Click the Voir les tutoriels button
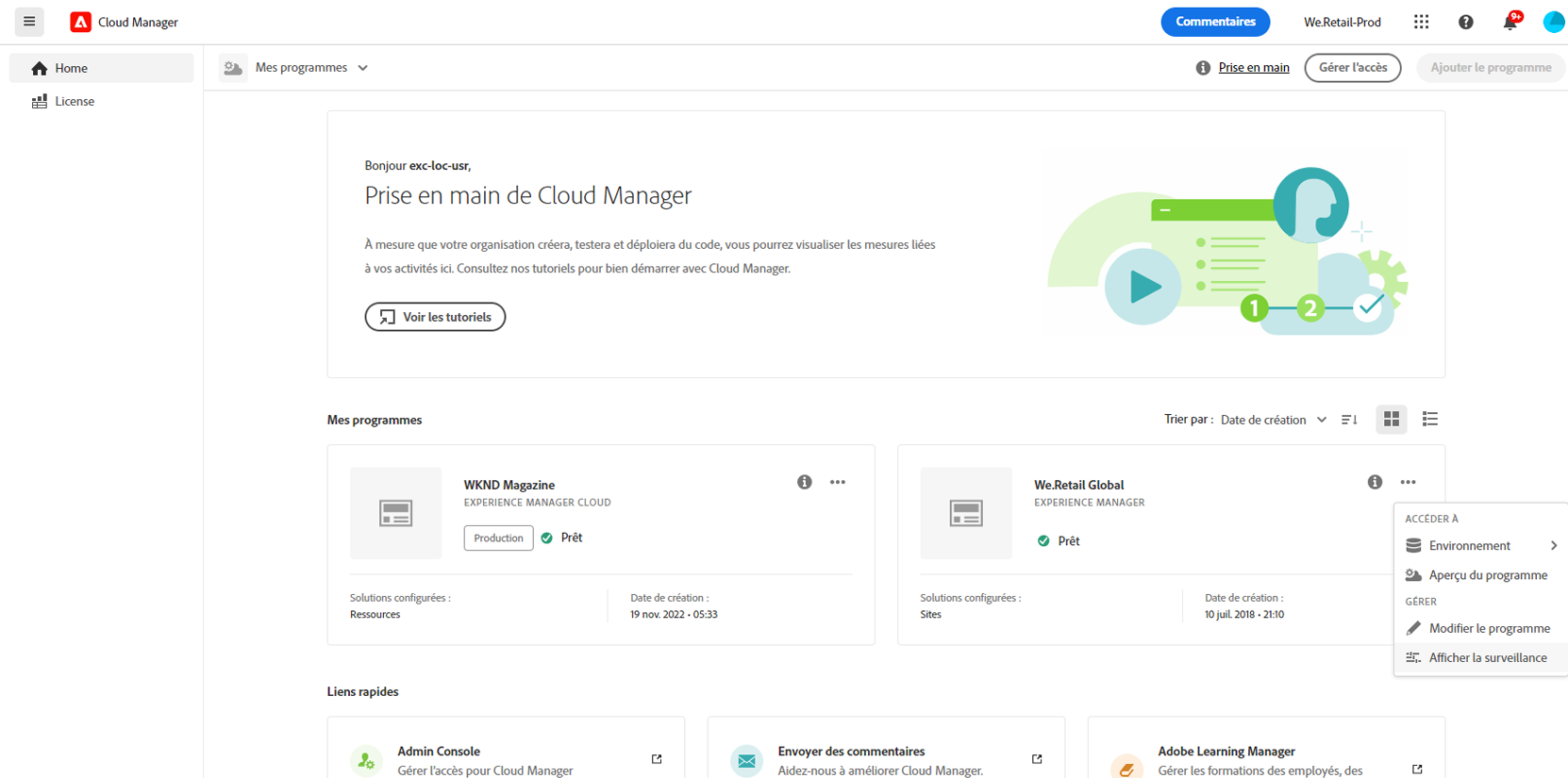 pos(435,317)
